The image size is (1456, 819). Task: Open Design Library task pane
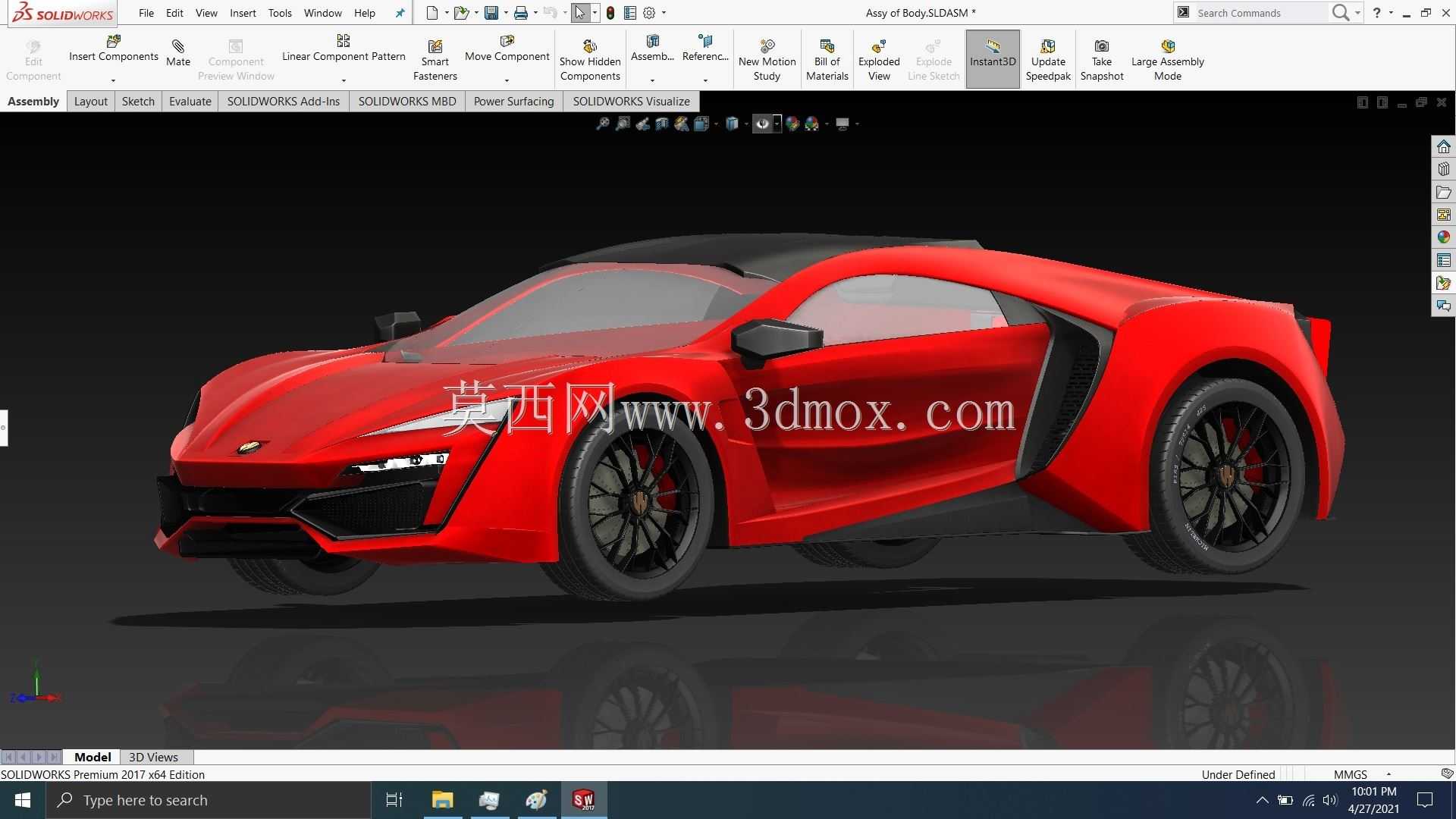click(1443, 169)
